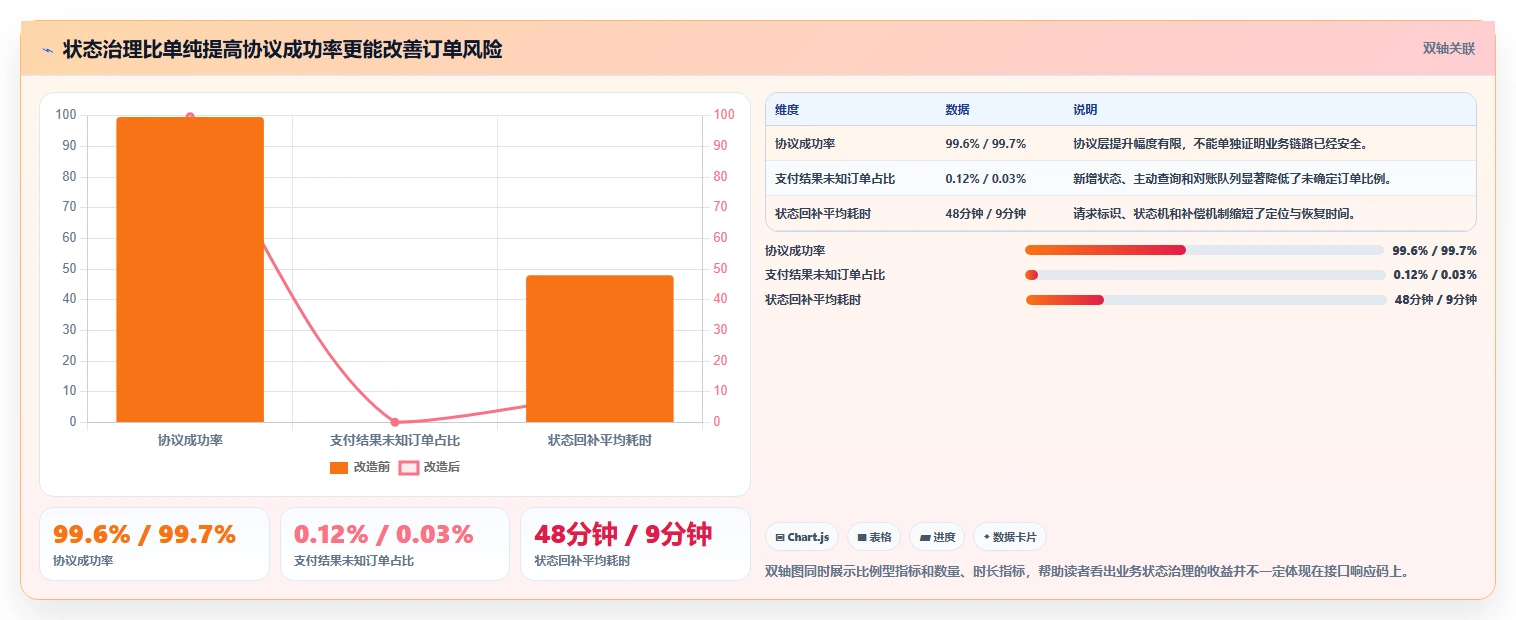The image size is (1516, 620).
Task: Click table cell 99.6% / 99.7%
Action: 986,144
